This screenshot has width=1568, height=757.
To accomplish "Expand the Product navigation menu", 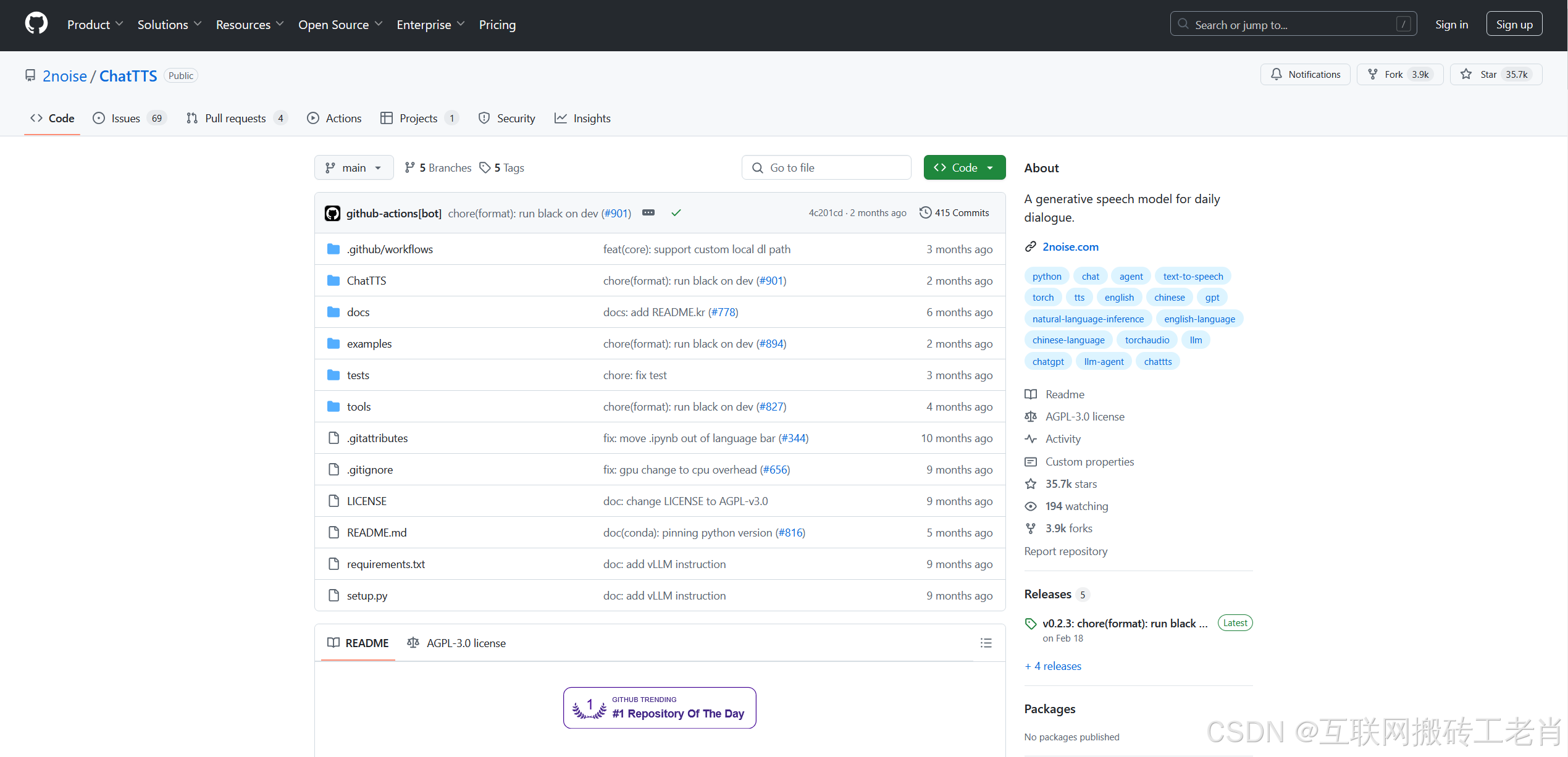I will [x=95, y=25].
